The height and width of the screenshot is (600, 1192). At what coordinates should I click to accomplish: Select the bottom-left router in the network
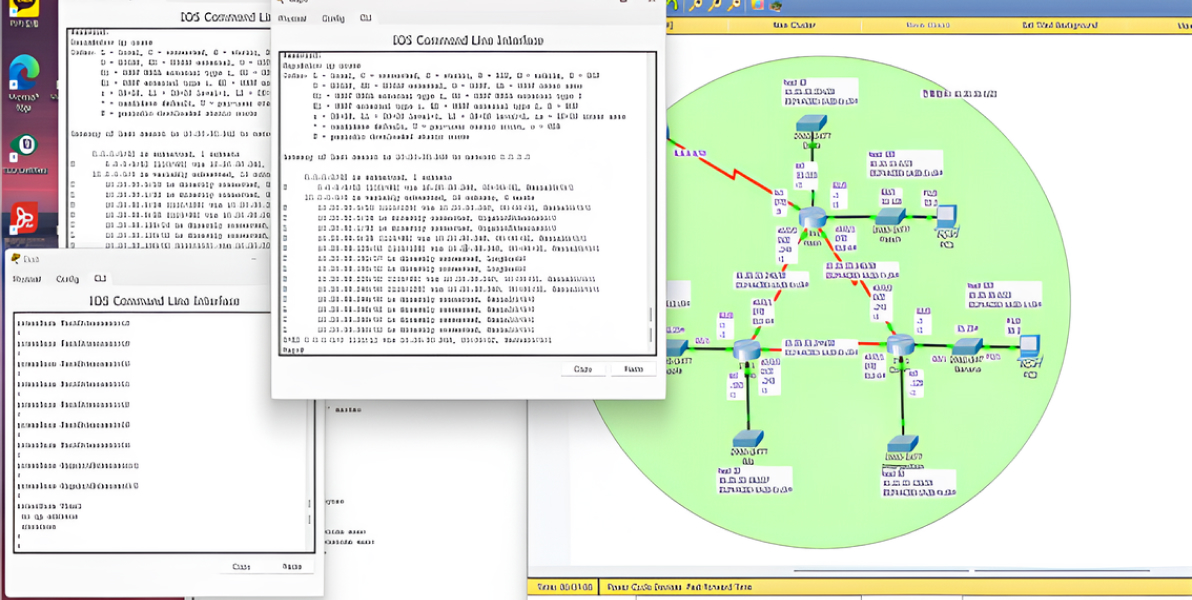747,349
